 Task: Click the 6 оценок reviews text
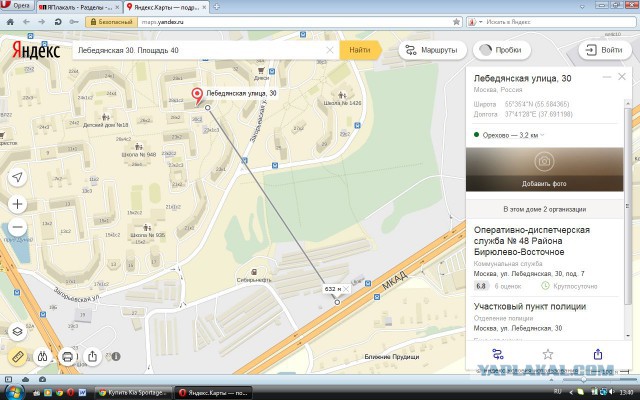(508, 287)
